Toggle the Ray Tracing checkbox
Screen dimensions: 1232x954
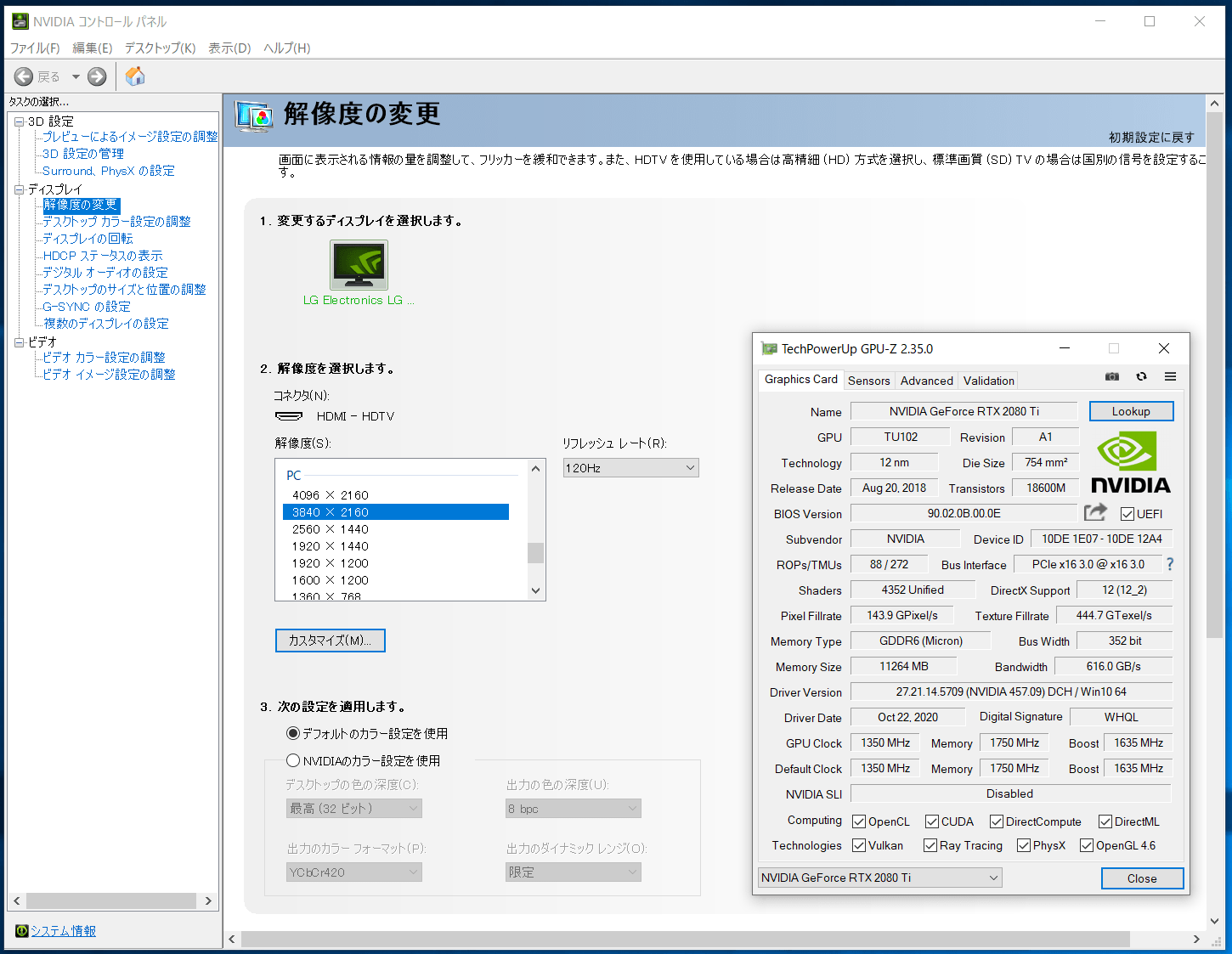(930, 845)
